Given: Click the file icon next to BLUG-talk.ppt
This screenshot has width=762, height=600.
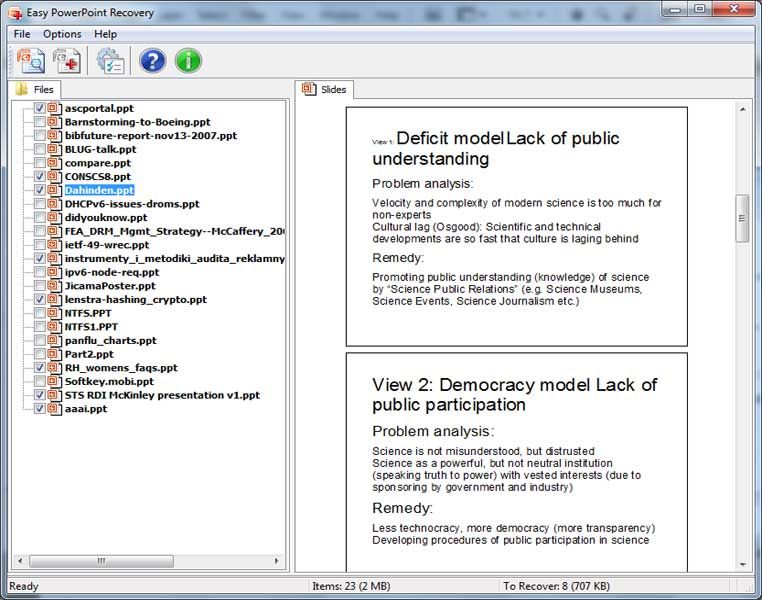Looking at the screenshot, I should (x=54, y=149).
